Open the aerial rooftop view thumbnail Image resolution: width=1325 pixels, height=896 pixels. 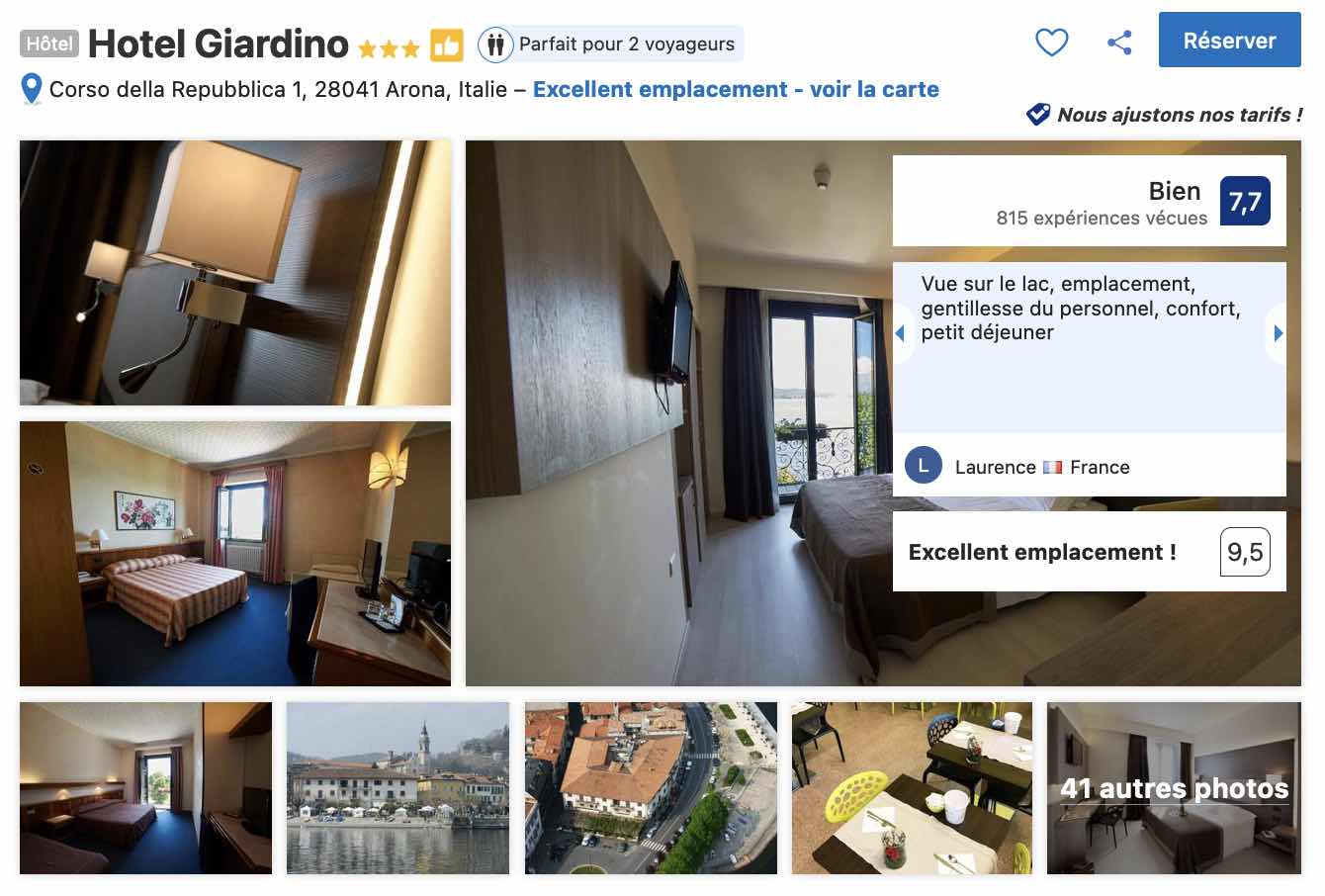tap(651, 788)
